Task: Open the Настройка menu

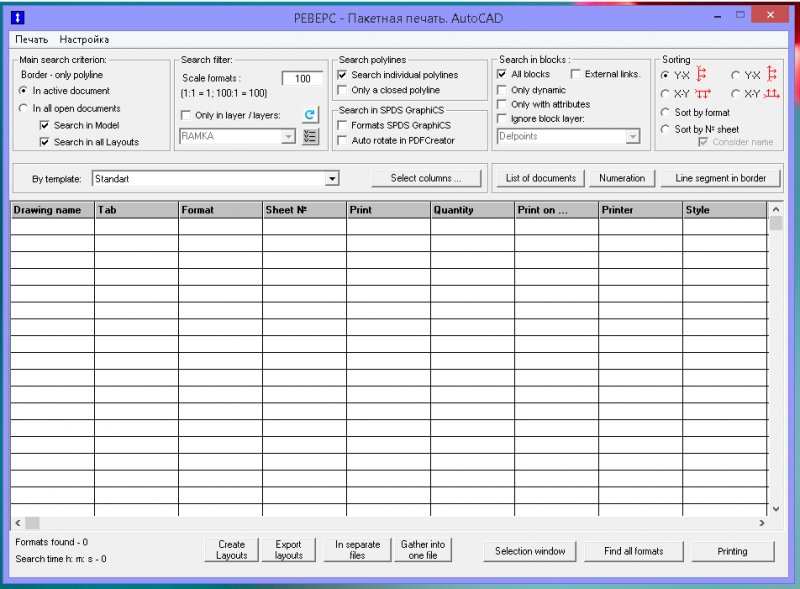Action: [x=84, y=39]
